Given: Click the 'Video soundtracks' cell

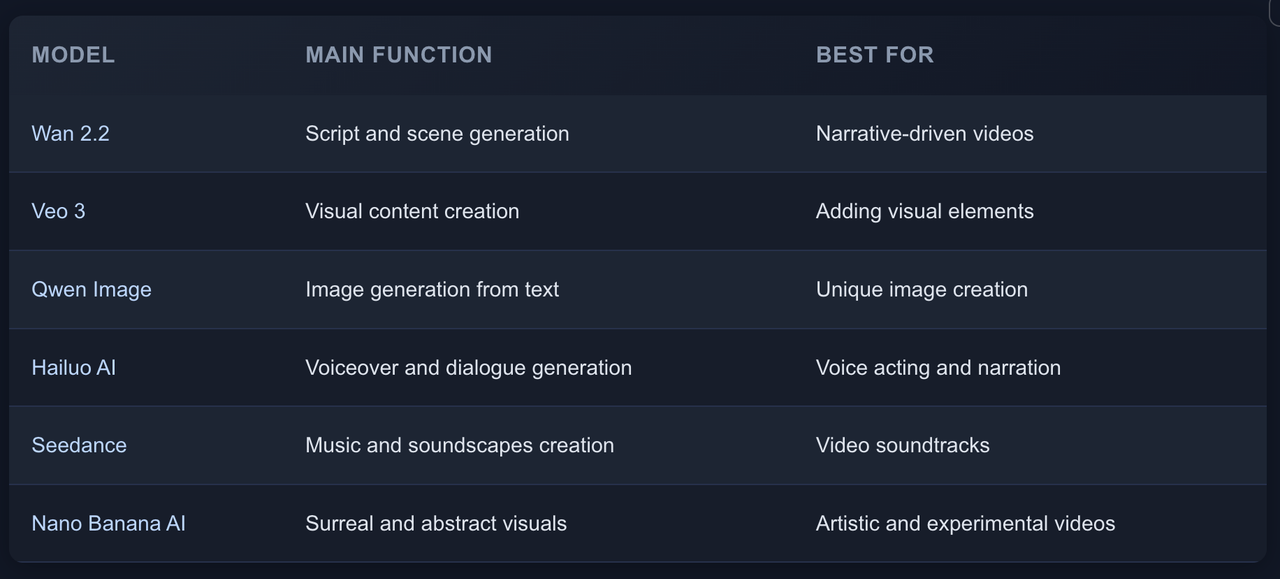Looking at the screenshot, I should (x=903, y=445).
